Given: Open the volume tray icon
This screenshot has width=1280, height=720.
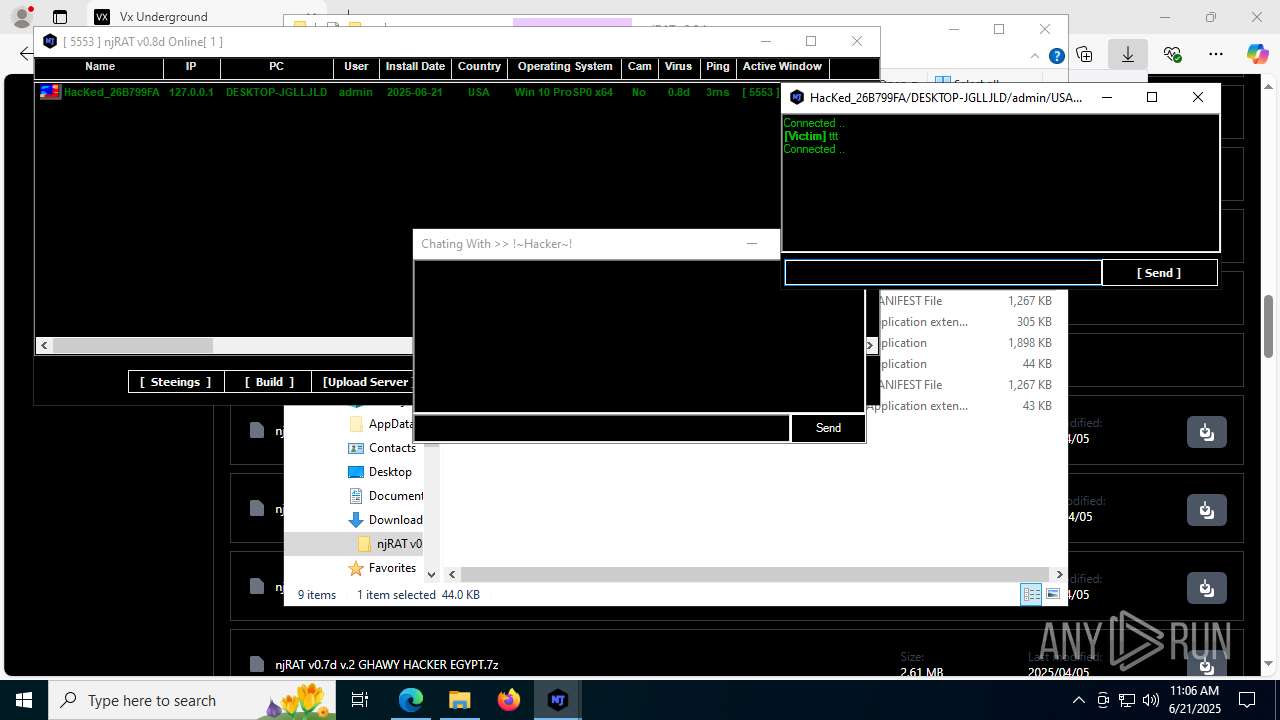Looking at the screenshot, I should [1151, 700].
